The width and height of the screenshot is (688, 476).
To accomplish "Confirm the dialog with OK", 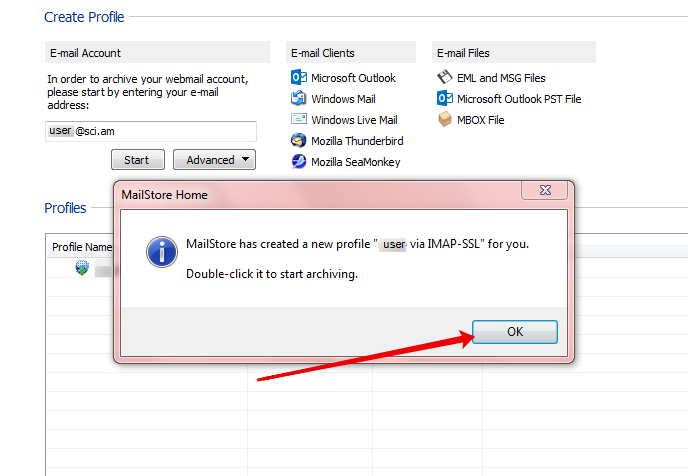I will (515, 332).
